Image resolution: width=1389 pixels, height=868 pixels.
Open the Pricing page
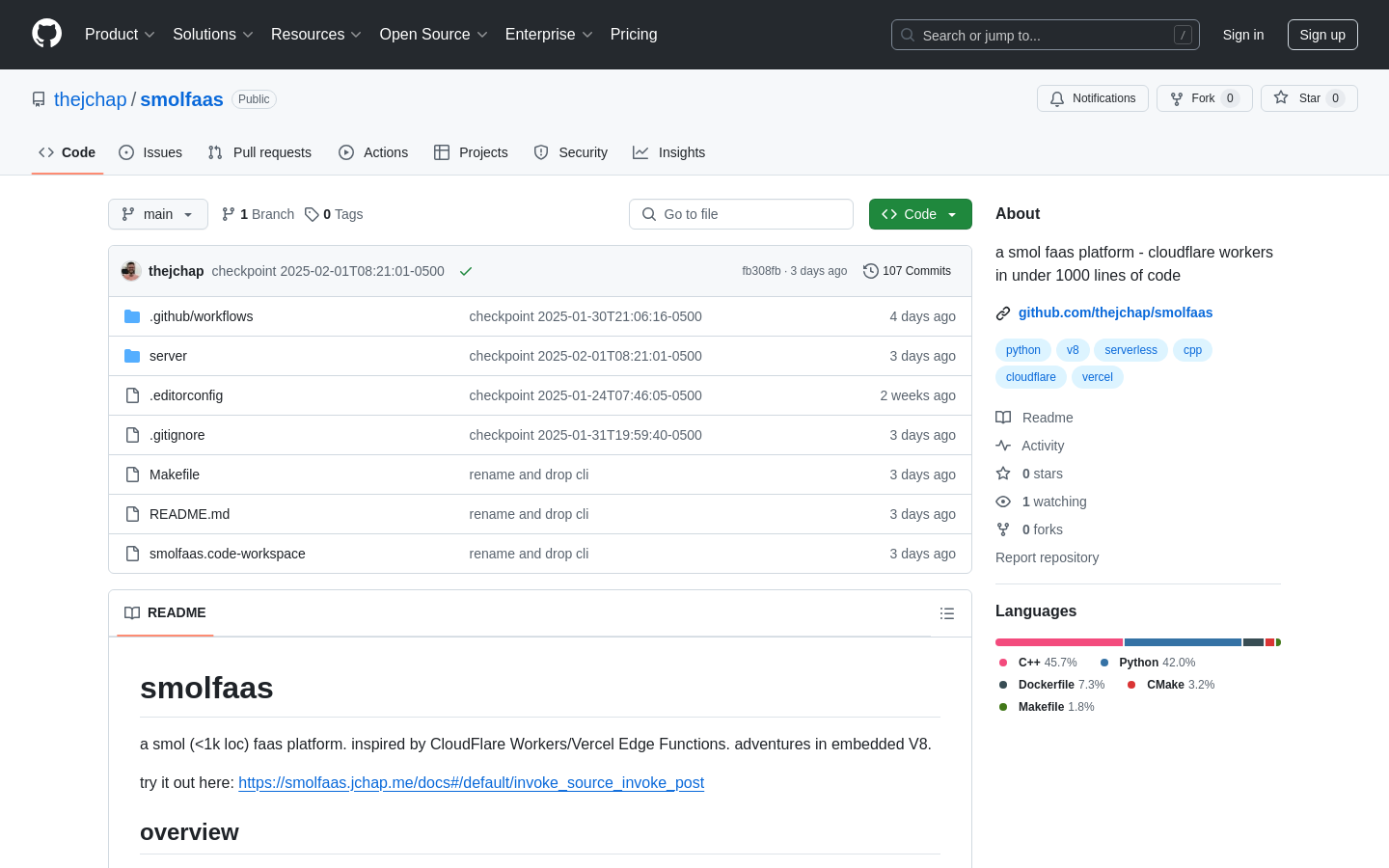[x=634, y=35]
